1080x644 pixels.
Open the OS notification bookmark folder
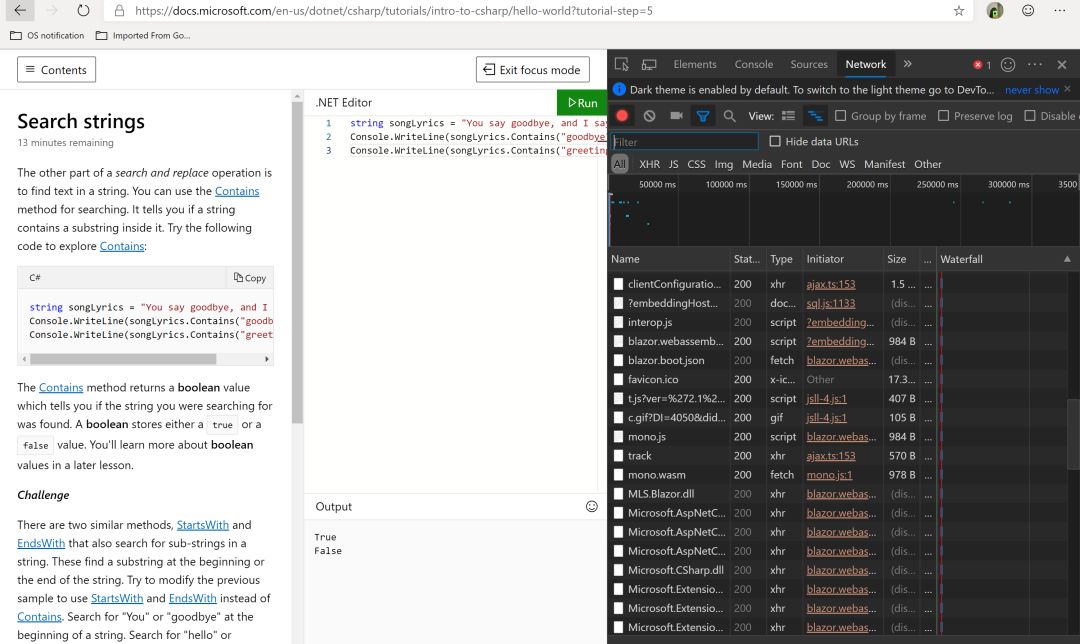48,35
